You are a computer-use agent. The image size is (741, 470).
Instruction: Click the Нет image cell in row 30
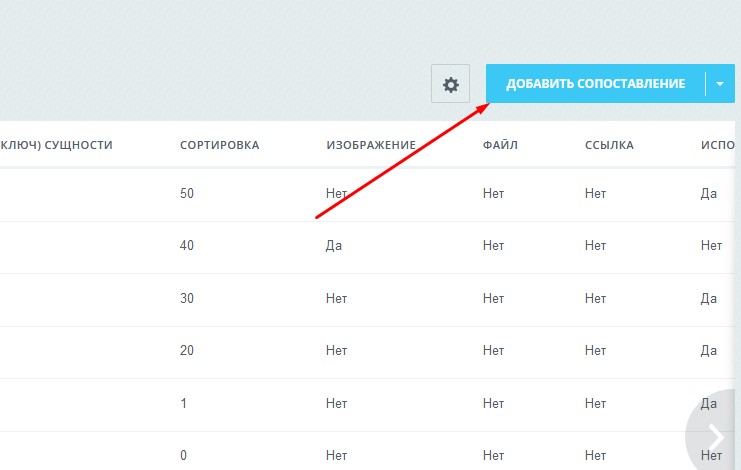[336, 298]
